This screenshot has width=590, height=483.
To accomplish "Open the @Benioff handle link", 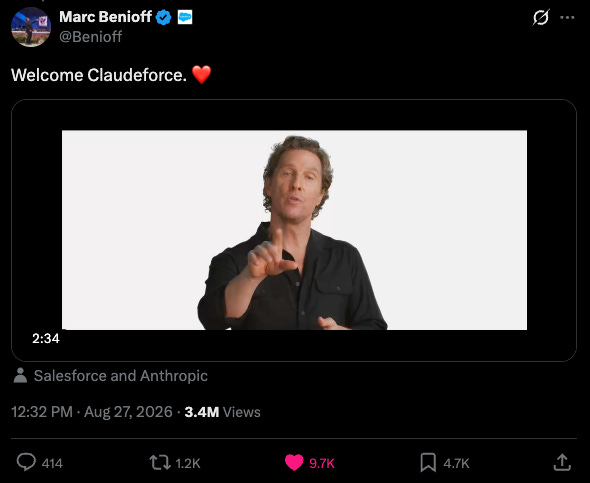I will click(x=91, y=37).
